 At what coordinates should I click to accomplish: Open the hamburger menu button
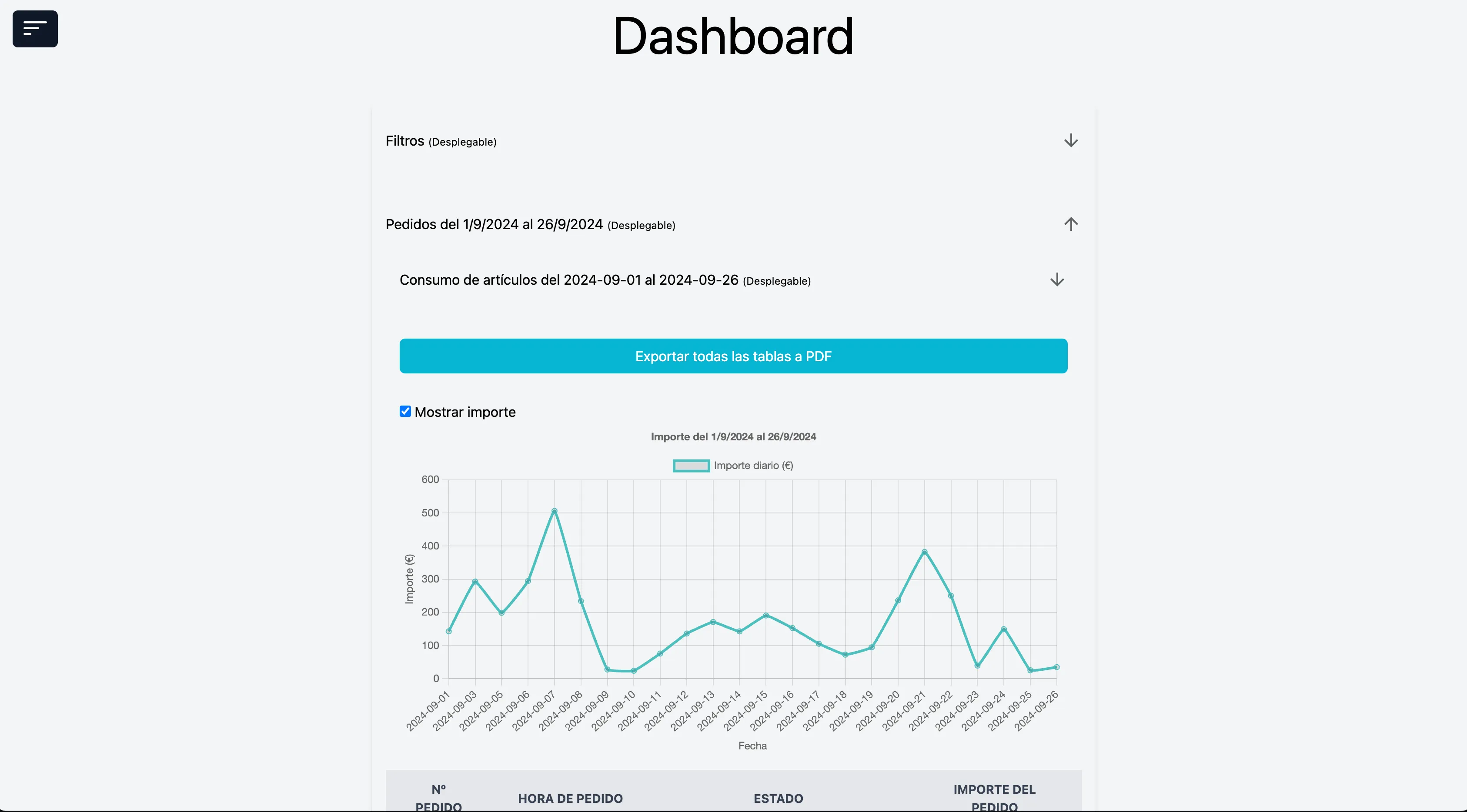[35, 28]
